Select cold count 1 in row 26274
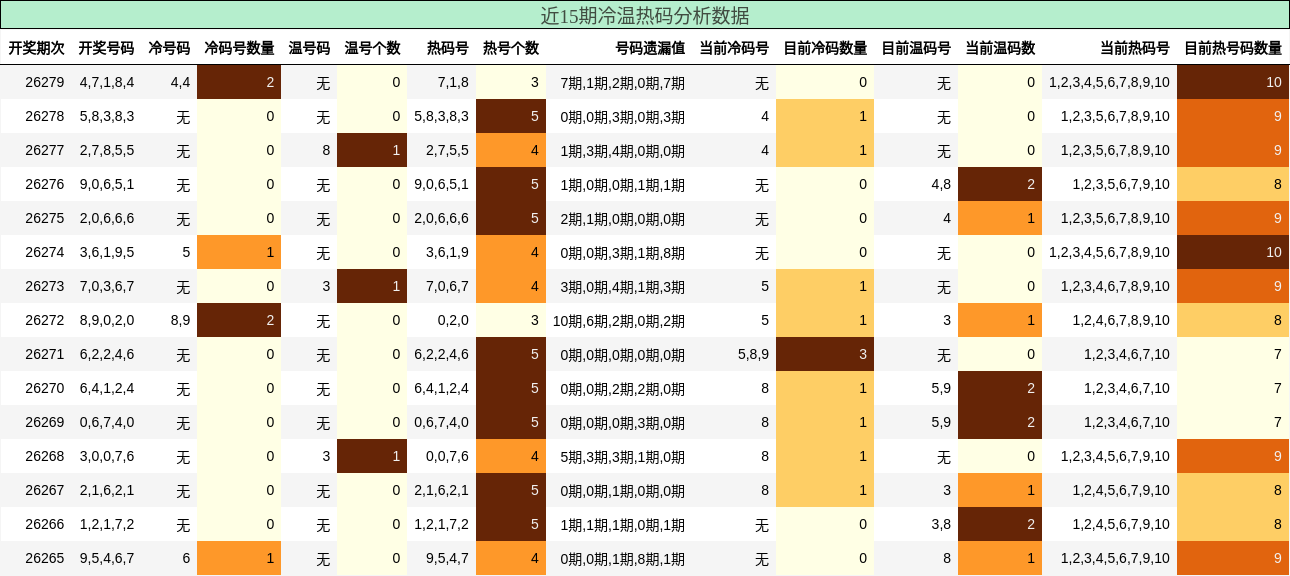1290x576 pixels. [239, 252]
